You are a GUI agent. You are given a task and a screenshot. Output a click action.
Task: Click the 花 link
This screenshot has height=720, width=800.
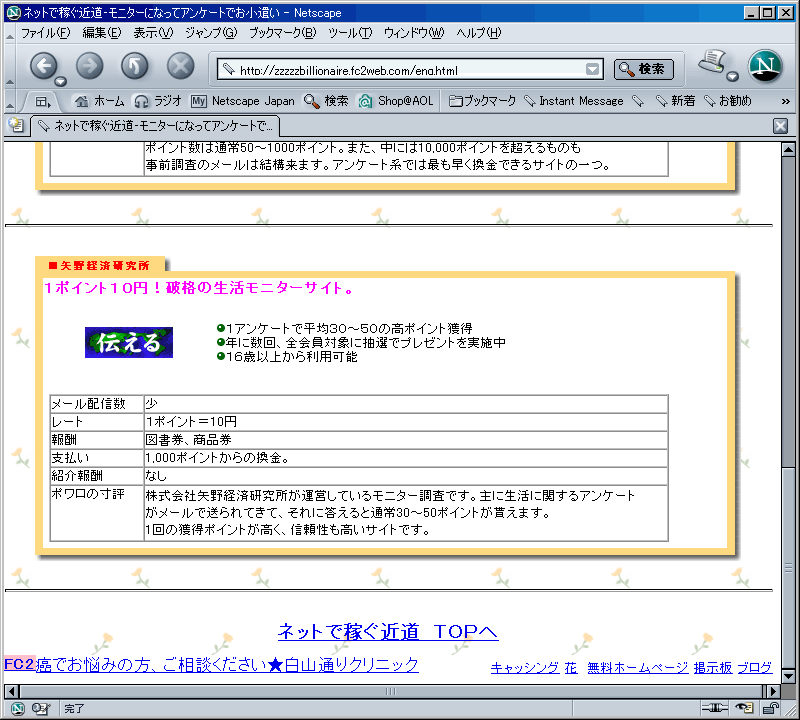(571, 667)
